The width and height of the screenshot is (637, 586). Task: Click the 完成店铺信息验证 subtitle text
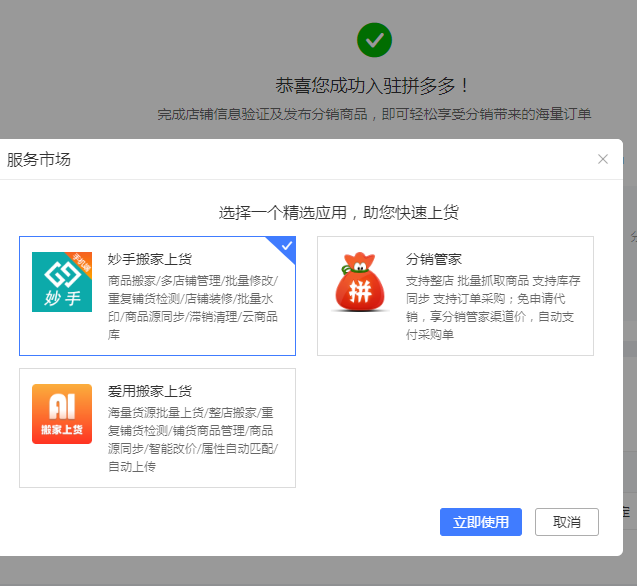374,114
